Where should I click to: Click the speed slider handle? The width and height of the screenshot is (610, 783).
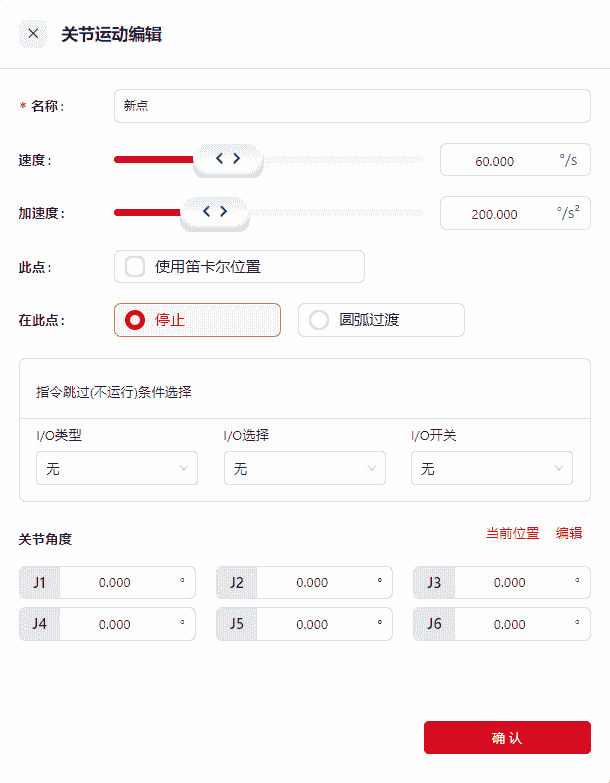[227, 158]
